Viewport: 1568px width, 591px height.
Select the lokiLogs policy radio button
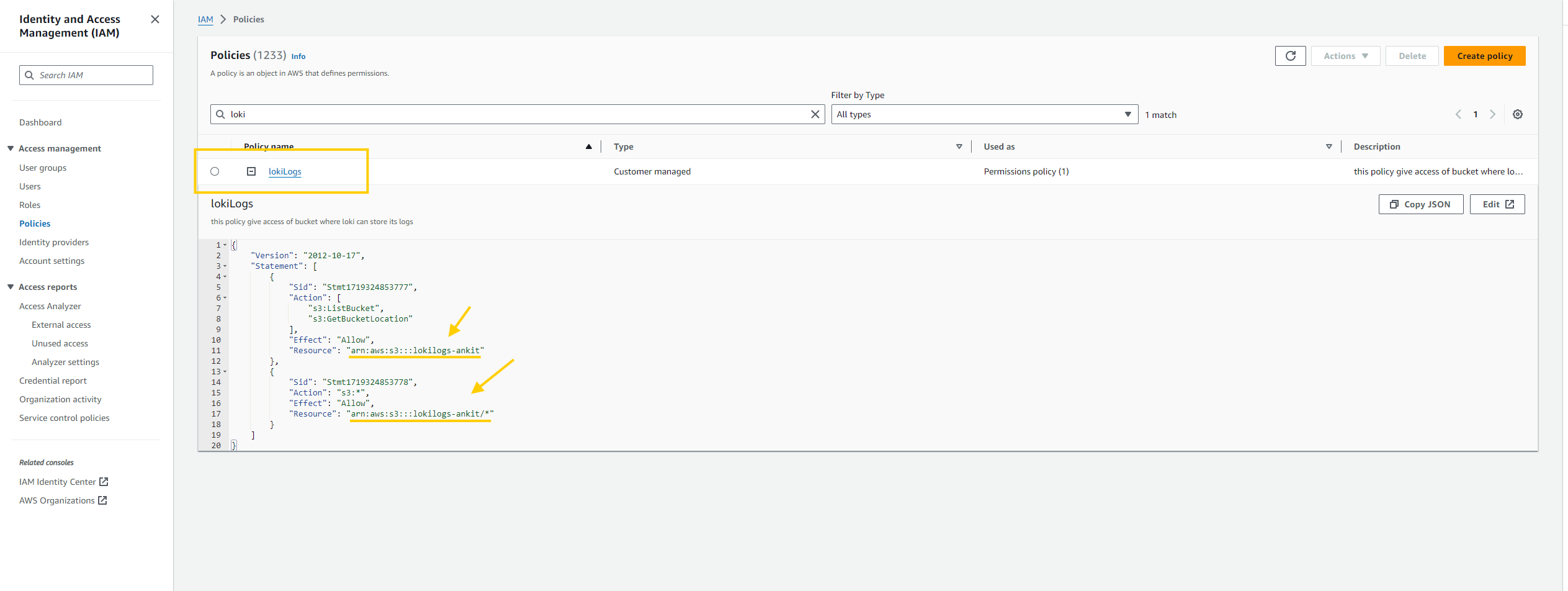215,171
